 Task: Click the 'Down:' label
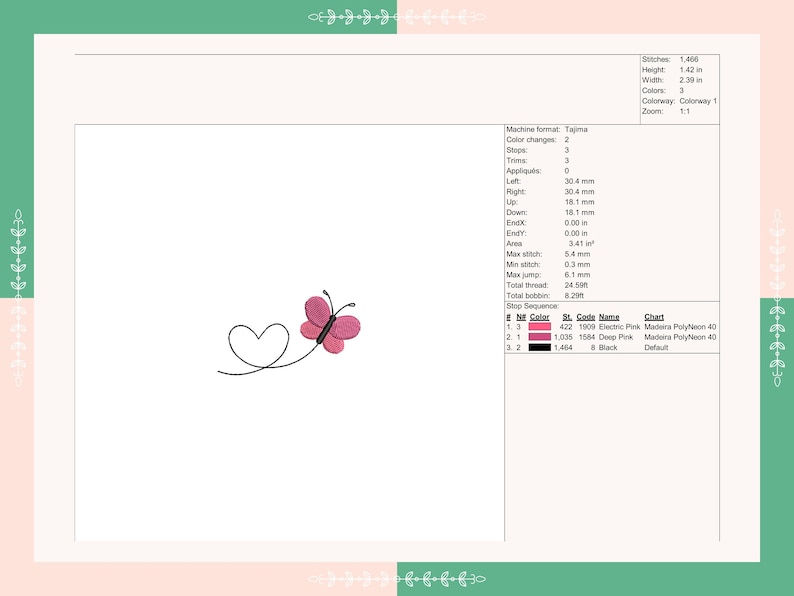pos(517,212)
